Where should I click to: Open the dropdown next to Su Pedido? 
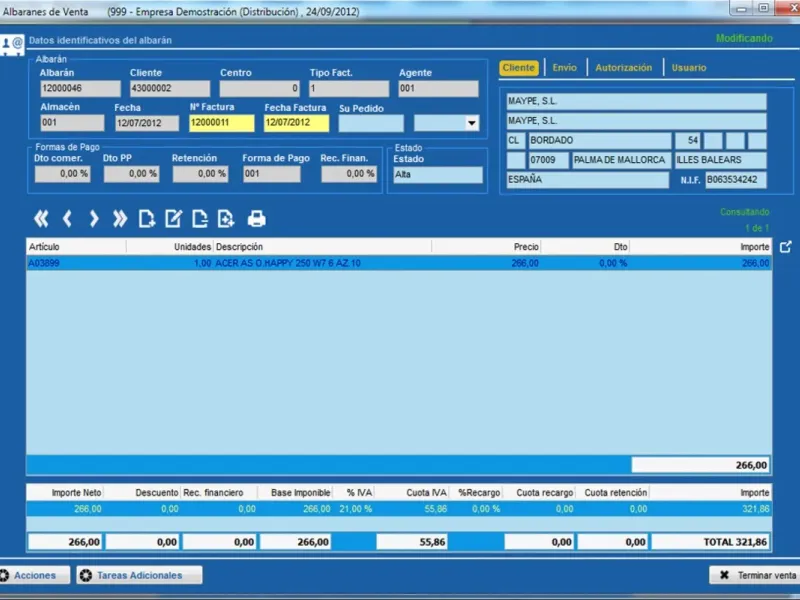(x=471, y=123)
